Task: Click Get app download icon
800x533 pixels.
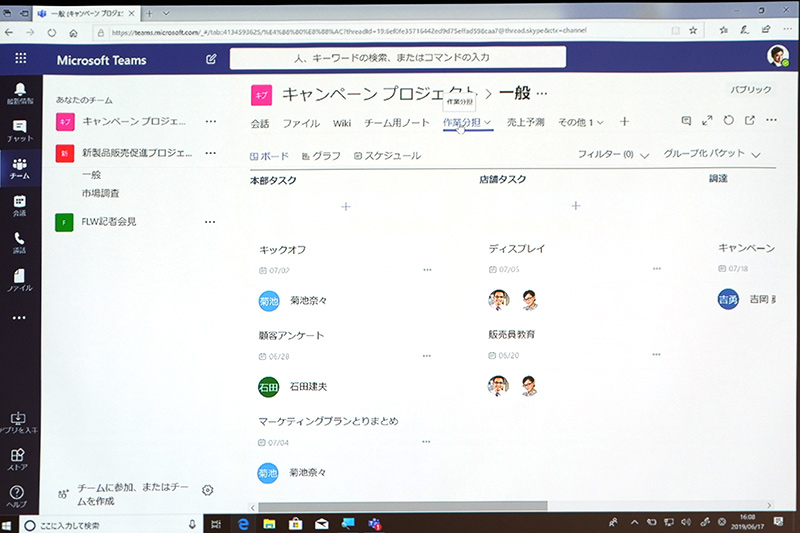Action: coord(18,422)
